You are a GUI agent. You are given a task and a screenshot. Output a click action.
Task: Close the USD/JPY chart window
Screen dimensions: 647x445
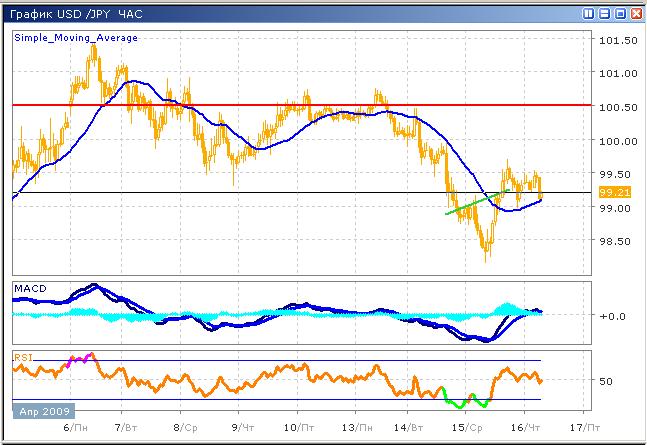(635, 13)
